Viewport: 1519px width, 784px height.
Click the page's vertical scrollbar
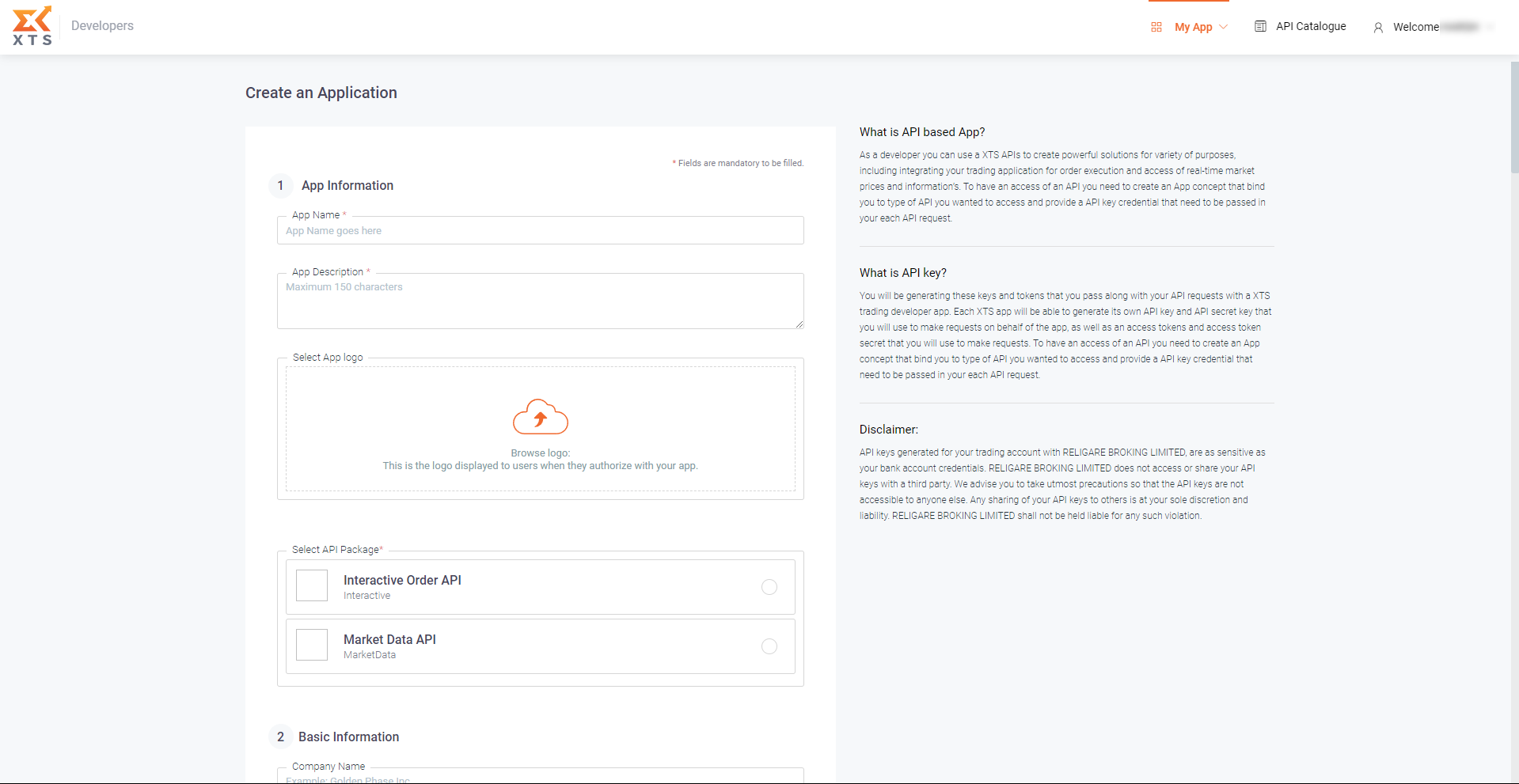coord(1513,119)
